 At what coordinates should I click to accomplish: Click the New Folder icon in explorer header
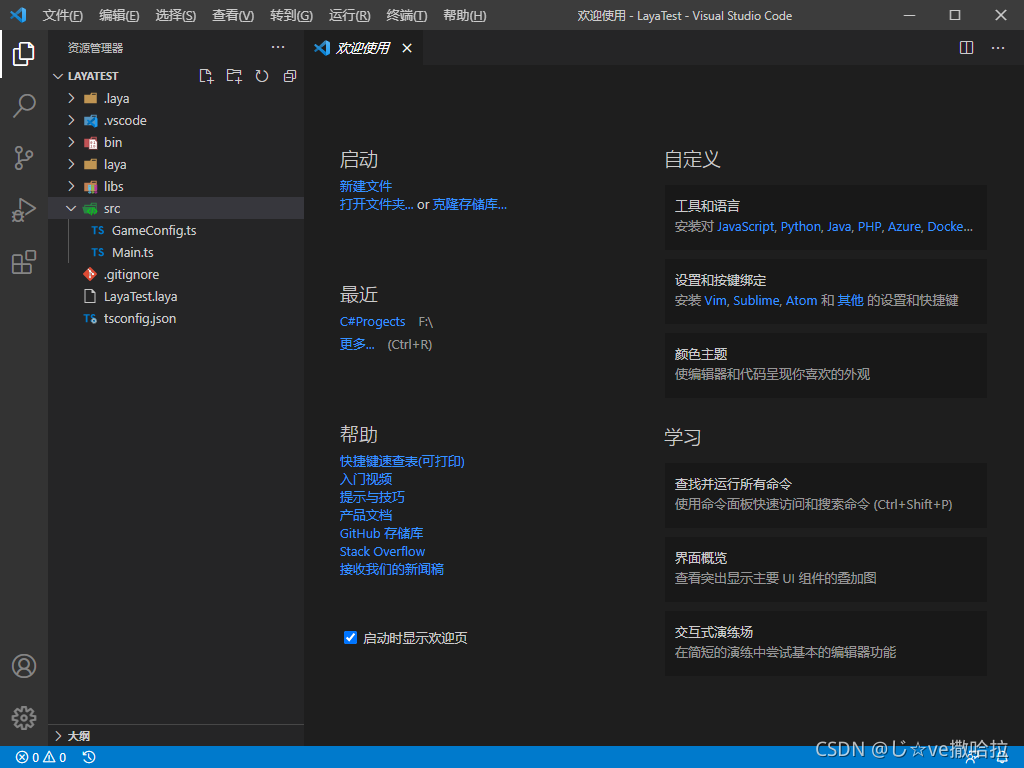click(x=234, y=76)
